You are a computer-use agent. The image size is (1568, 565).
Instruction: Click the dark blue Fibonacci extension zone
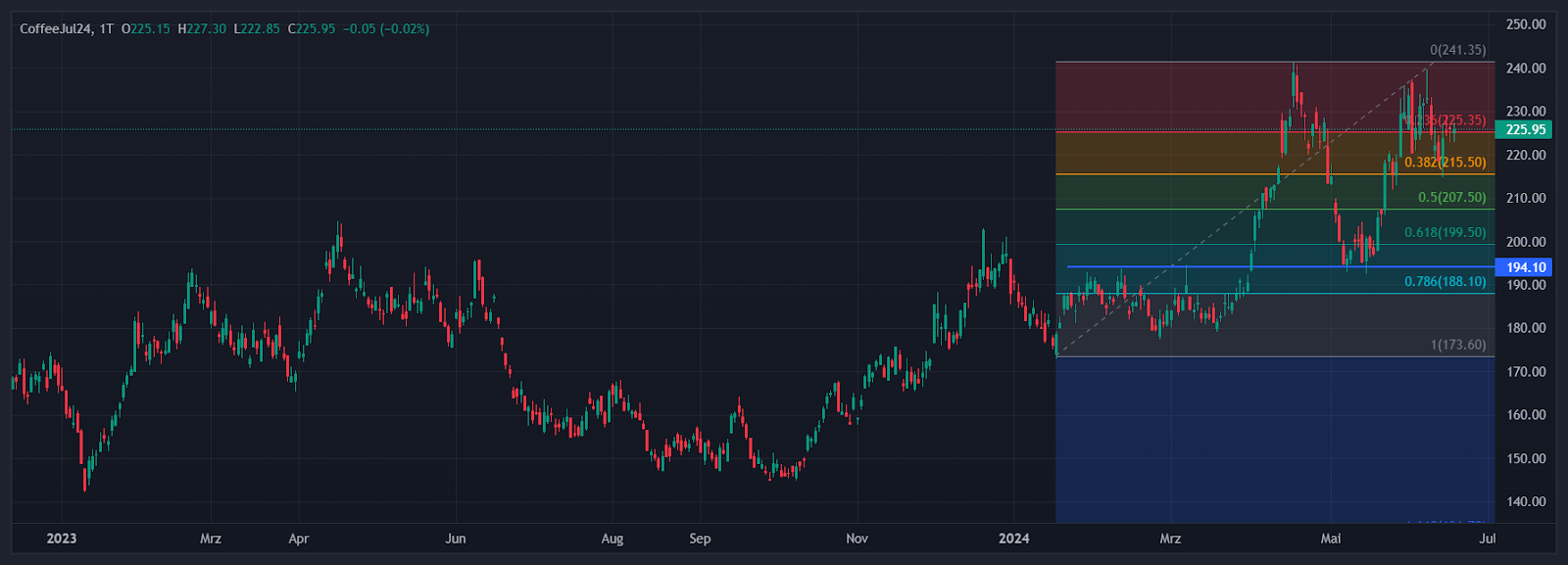point(1274,441)
